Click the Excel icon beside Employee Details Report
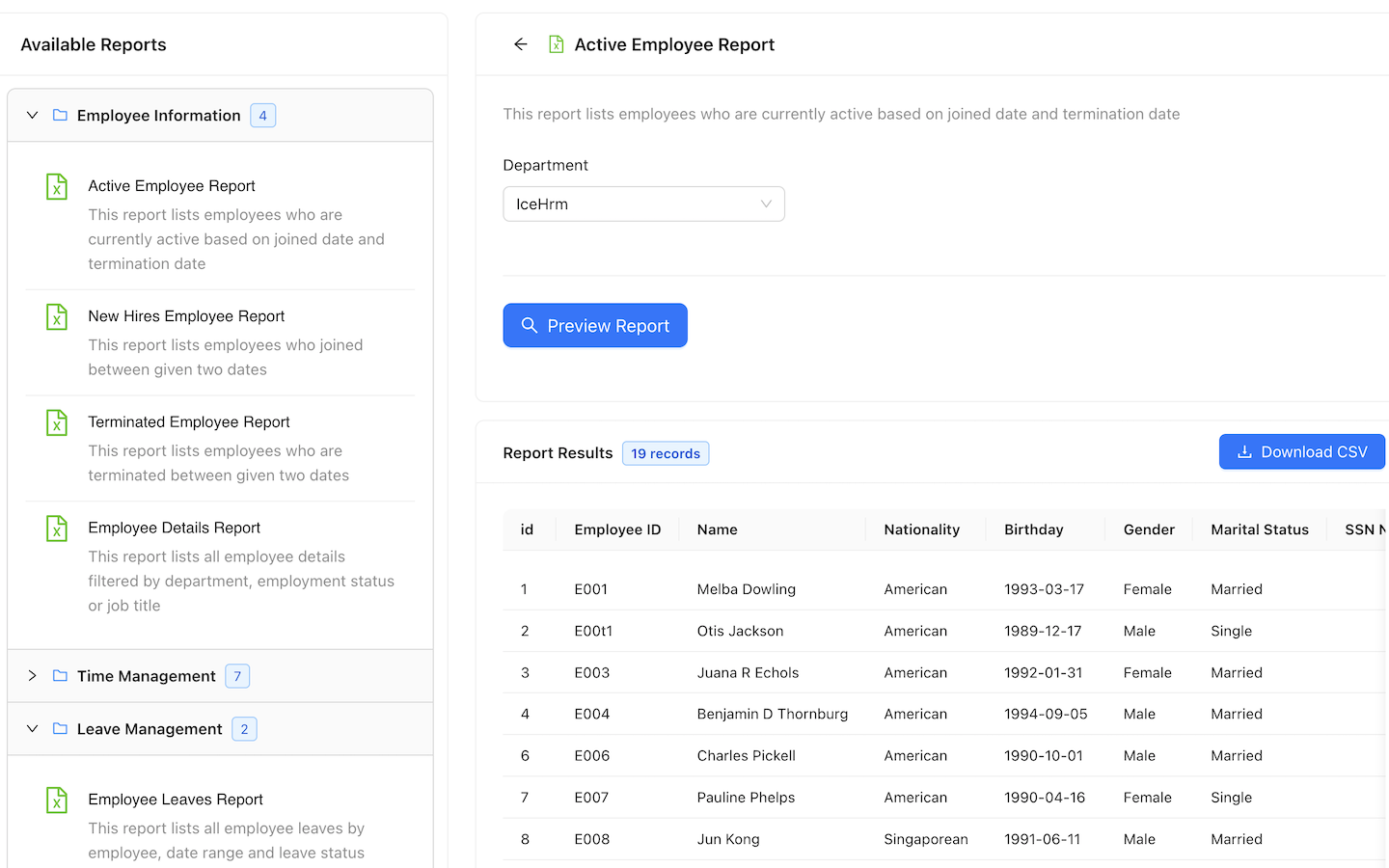 pyautogui.click(x=56, y=529)
